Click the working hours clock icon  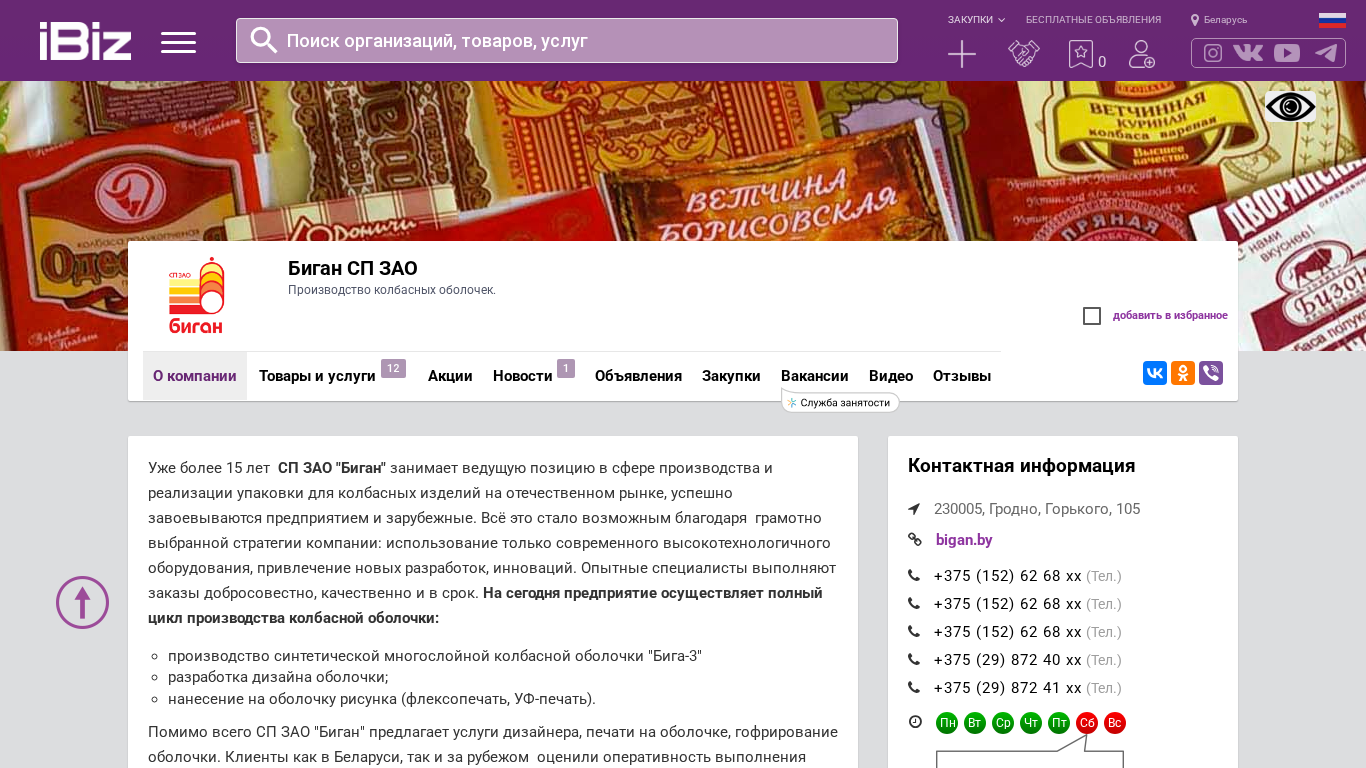pyautogui.click(x=915, y=722)
